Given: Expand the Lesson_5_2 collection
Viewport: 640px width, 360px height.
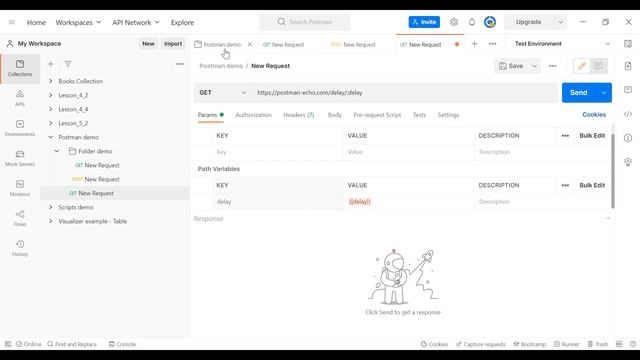Looking at the screenshot, I should (51, 123).
